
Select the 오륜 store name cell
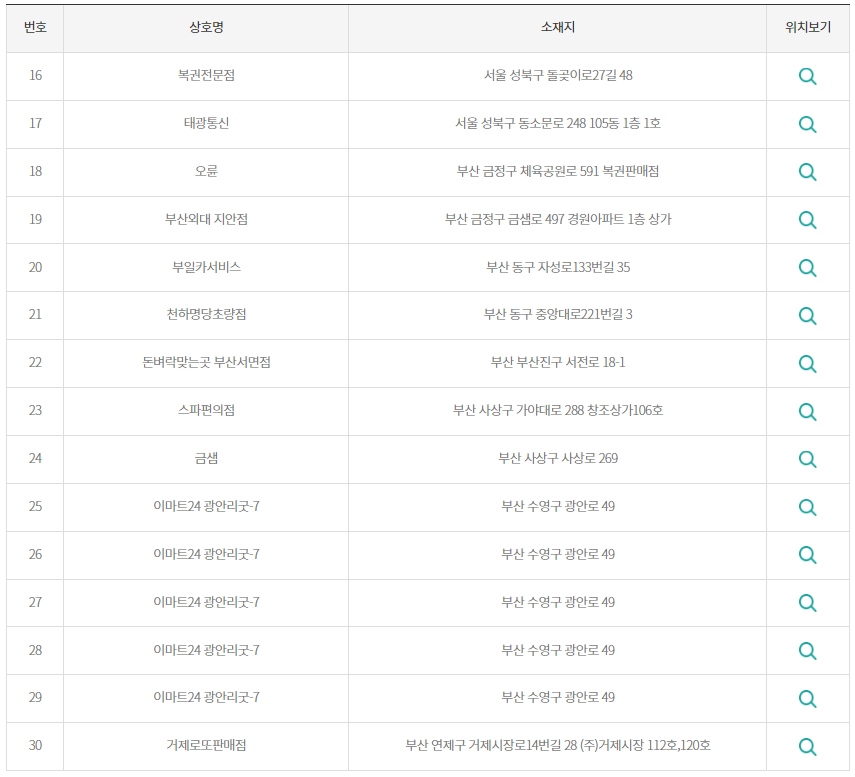point(206,171)
